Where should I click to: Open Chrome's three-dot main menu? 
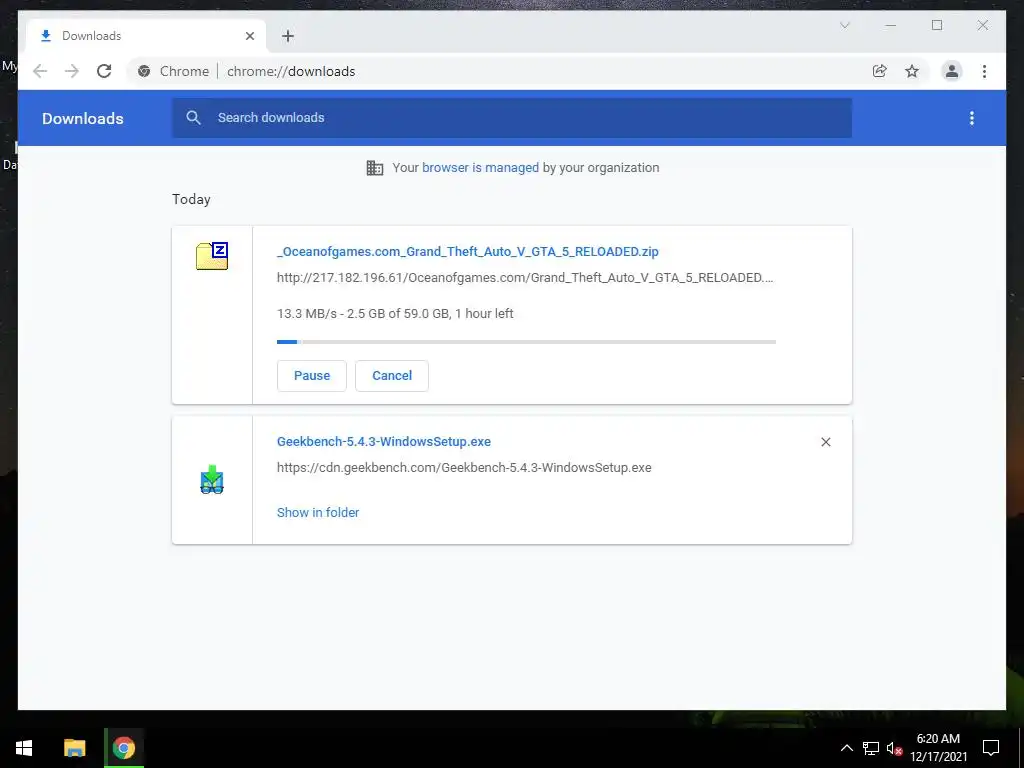(x=984, y=71)
